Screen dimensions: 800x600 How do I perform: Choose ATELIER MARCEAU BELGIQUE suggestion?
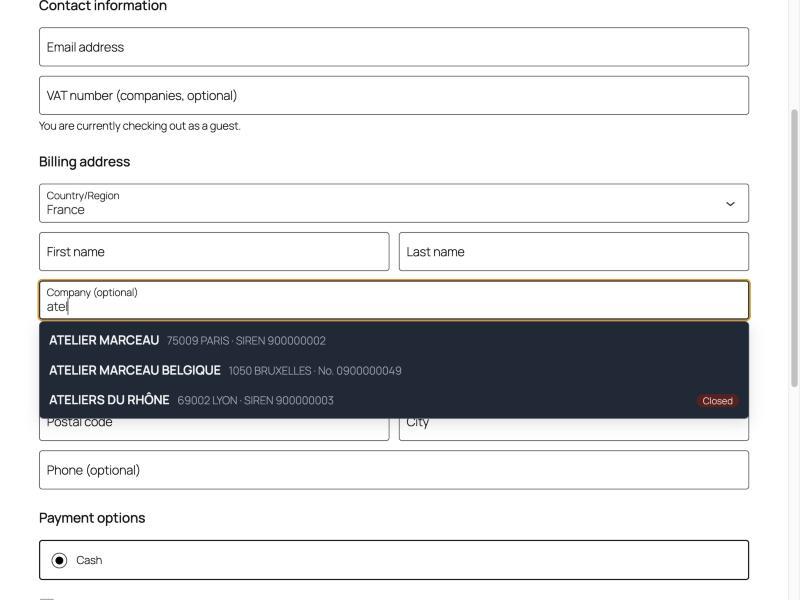[394, 370]
